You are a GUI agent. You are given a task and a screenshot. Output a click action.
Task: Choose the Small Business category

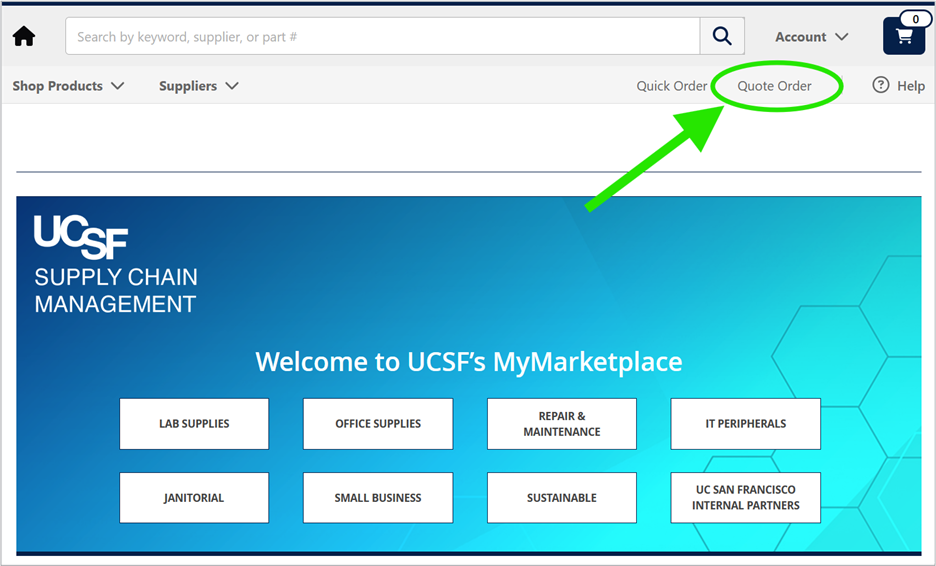(x=378, y=498)
